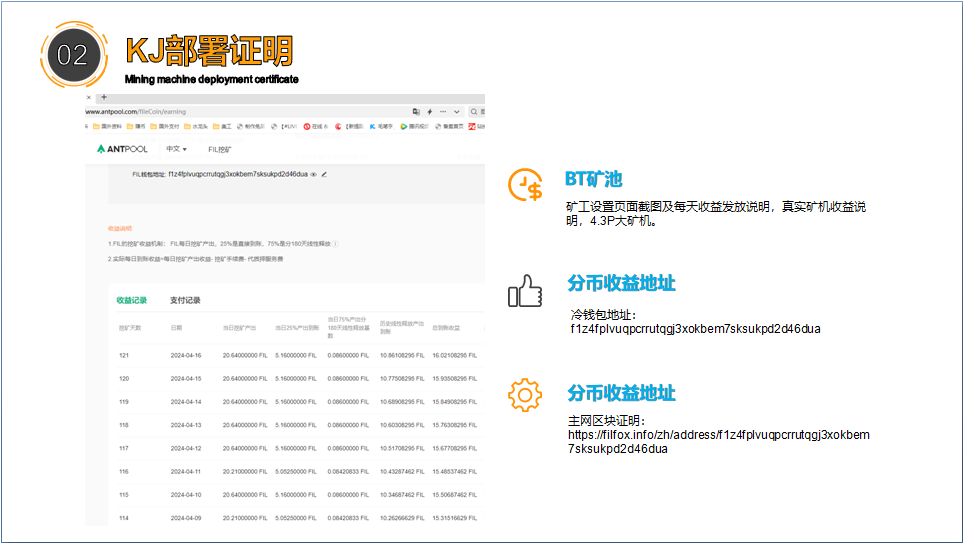Click the 02 slide number badge
The width and height of the screenshot is (963, 544).
click(74, 55)
